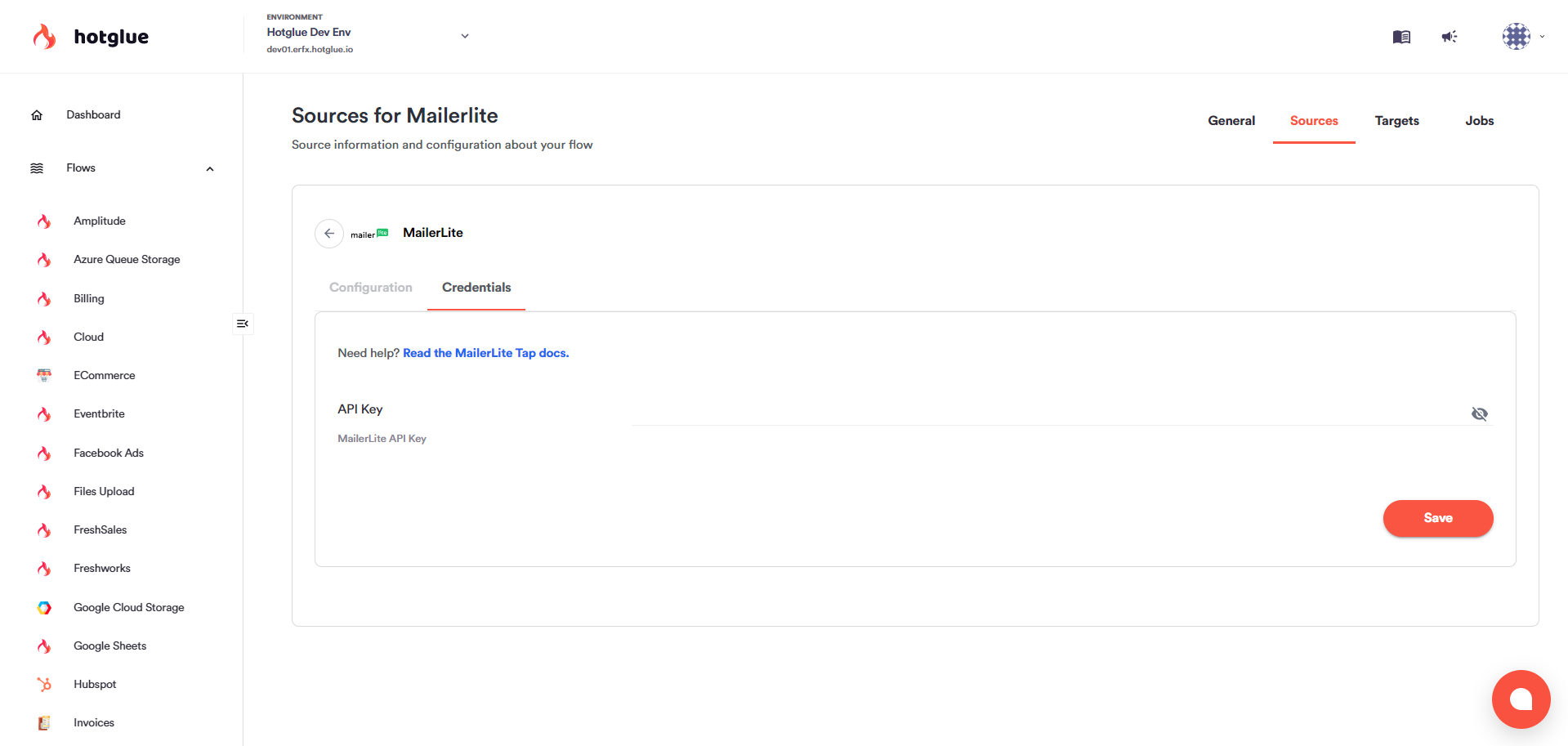Click the Dashboard home icon
This screenshot has height=746, width=1568.
click(x=37, y=115)
